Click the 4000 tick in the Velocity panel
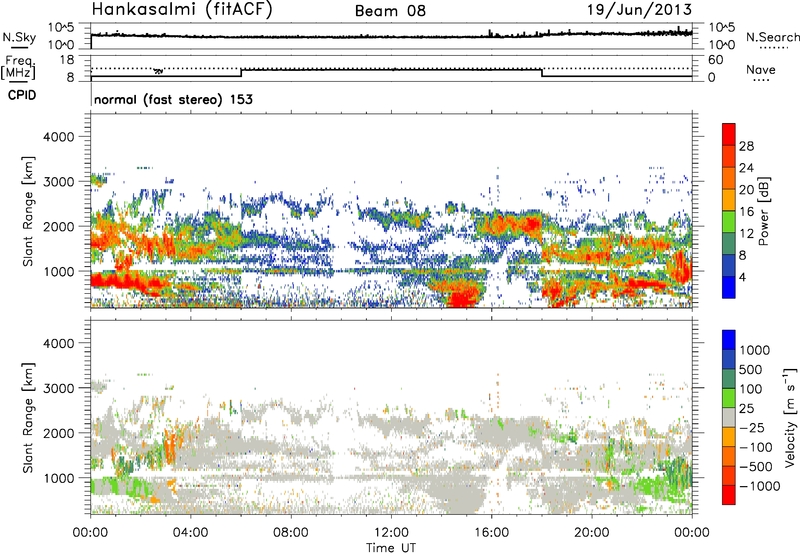Image resolution: width=800 pixels, height=554 pixels. 59,343
